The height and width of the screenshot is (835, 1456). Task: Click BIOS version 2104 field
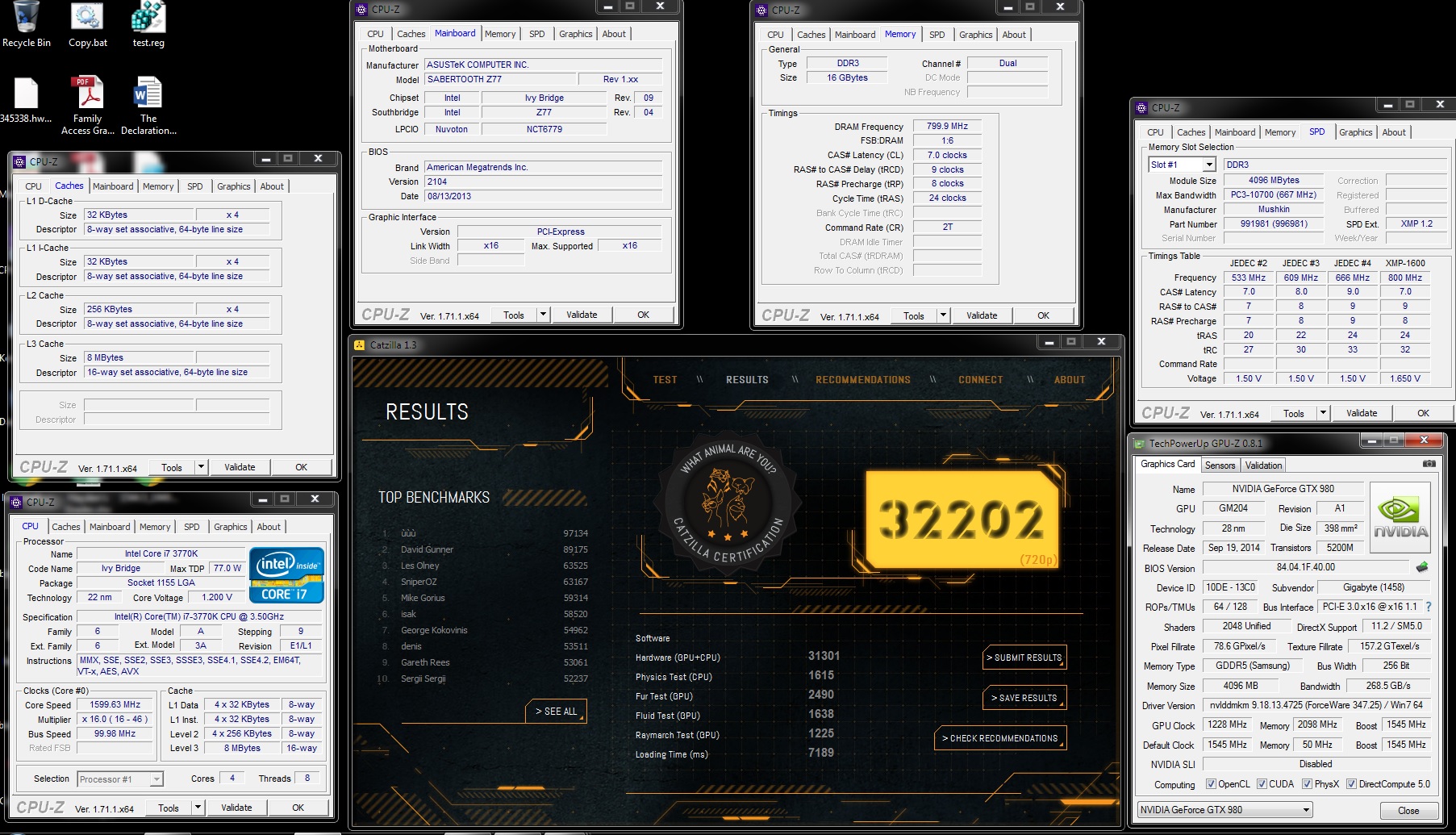coord(544,182)
